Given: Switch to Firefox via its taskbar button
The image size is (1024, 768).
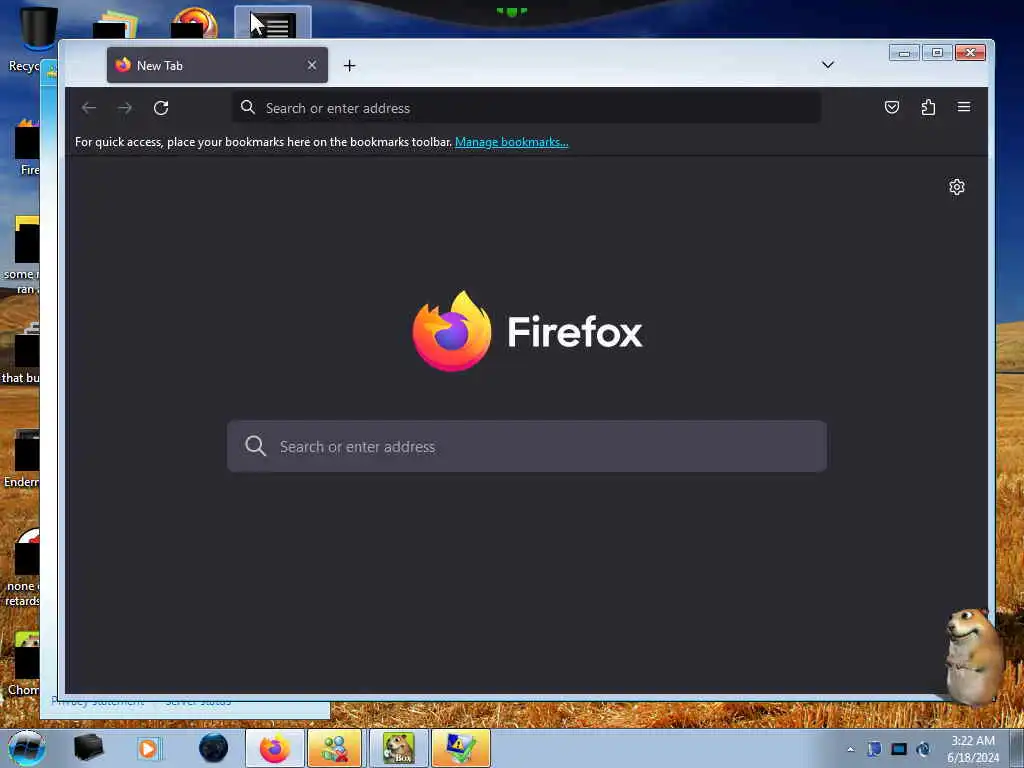Looking at the screenshot, I should click(274, 748).
